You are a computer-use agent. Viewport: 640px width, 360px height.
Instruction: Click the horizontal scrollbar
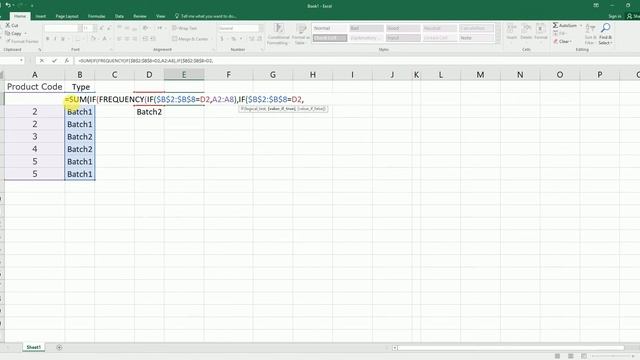(511, 348)
